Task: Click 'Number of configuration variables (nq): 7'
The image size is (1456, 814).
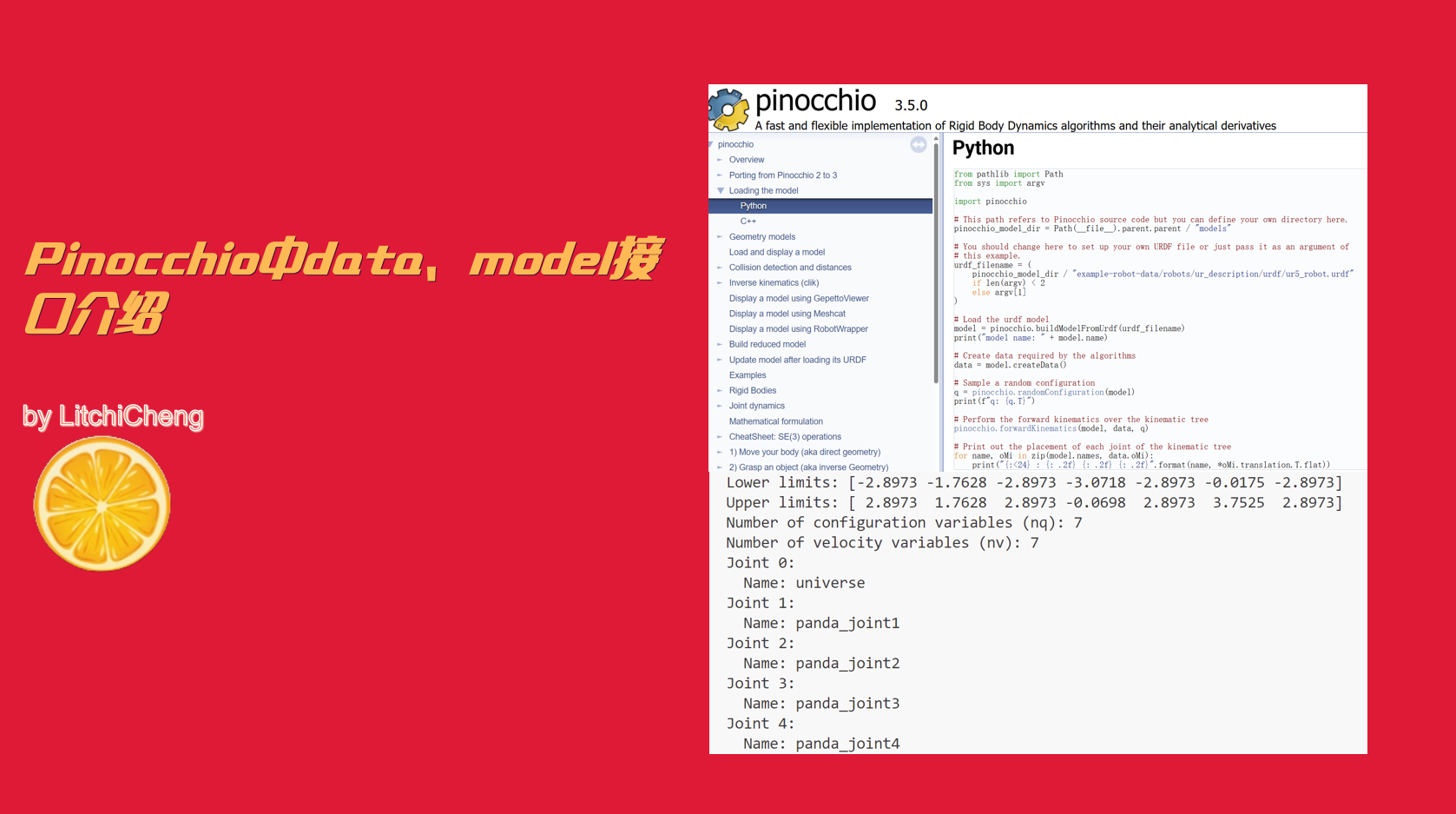Action: pos(904,522)
